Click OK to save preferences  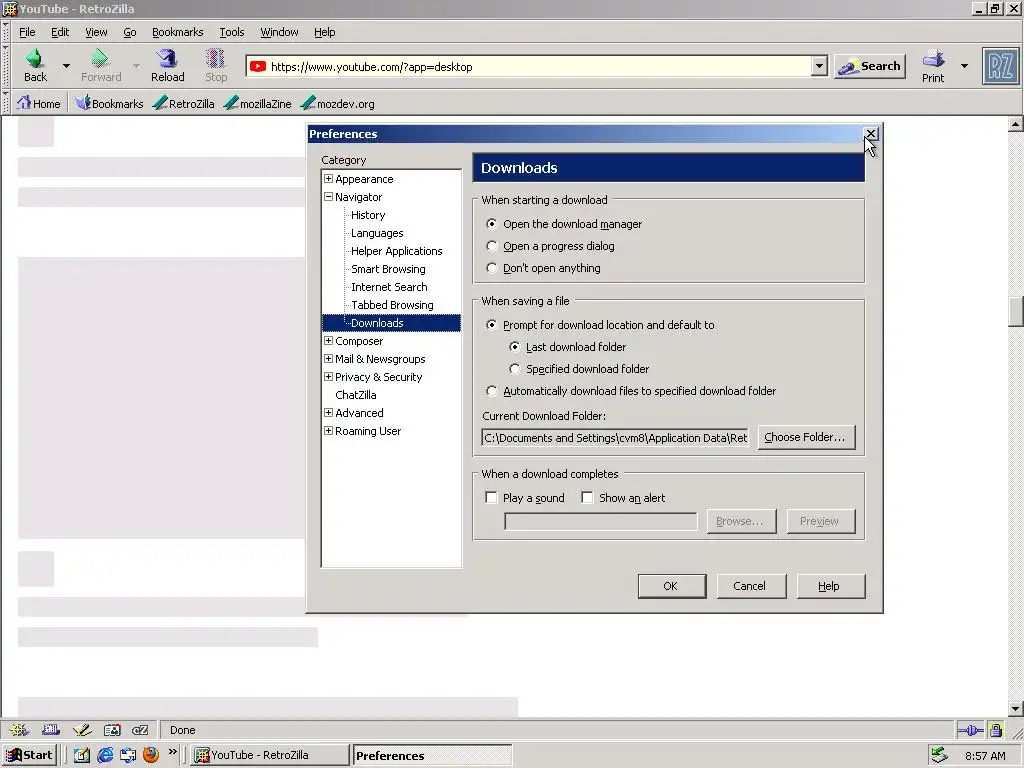(x=671, y=586)
